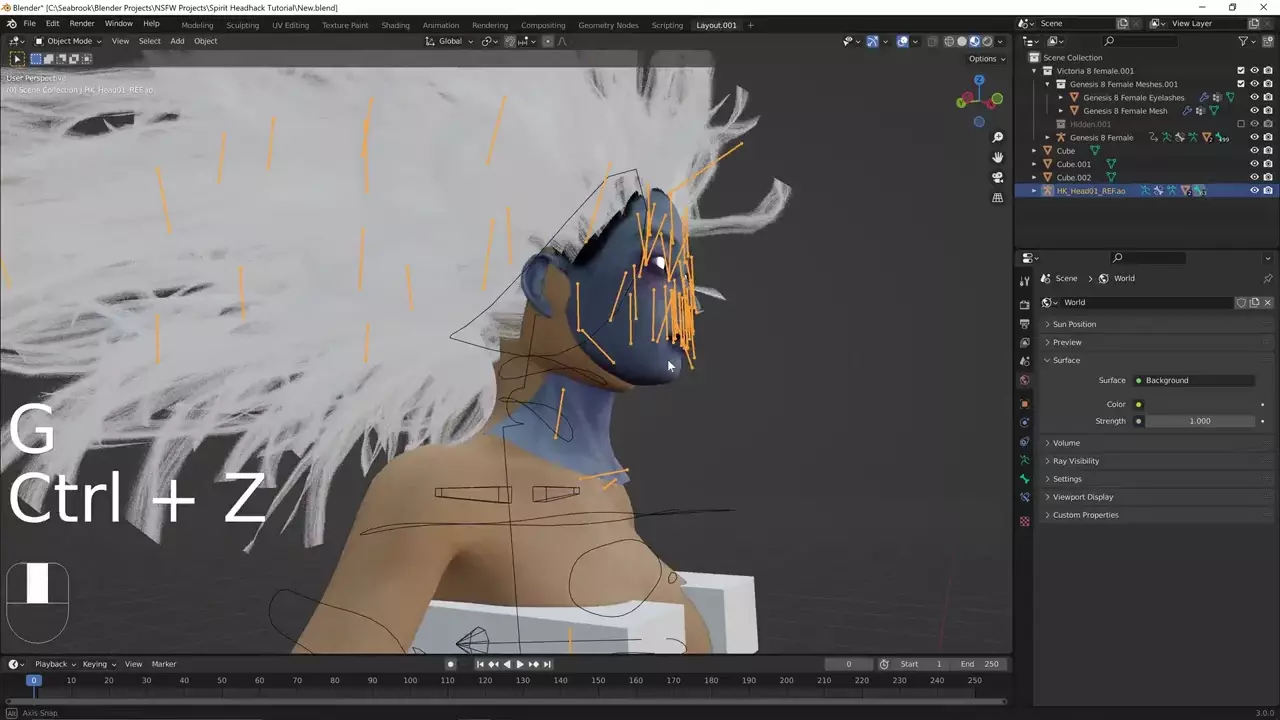
Task: Open the Render menu in top bar
Action: 82,23
